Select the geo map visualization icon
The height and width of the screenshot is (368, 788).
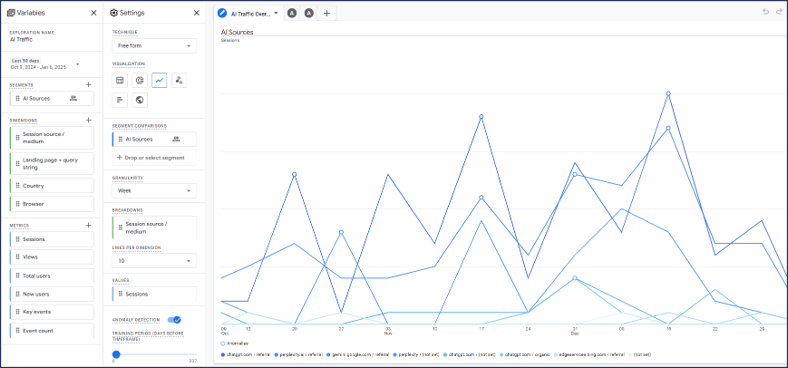pos(140,100)
